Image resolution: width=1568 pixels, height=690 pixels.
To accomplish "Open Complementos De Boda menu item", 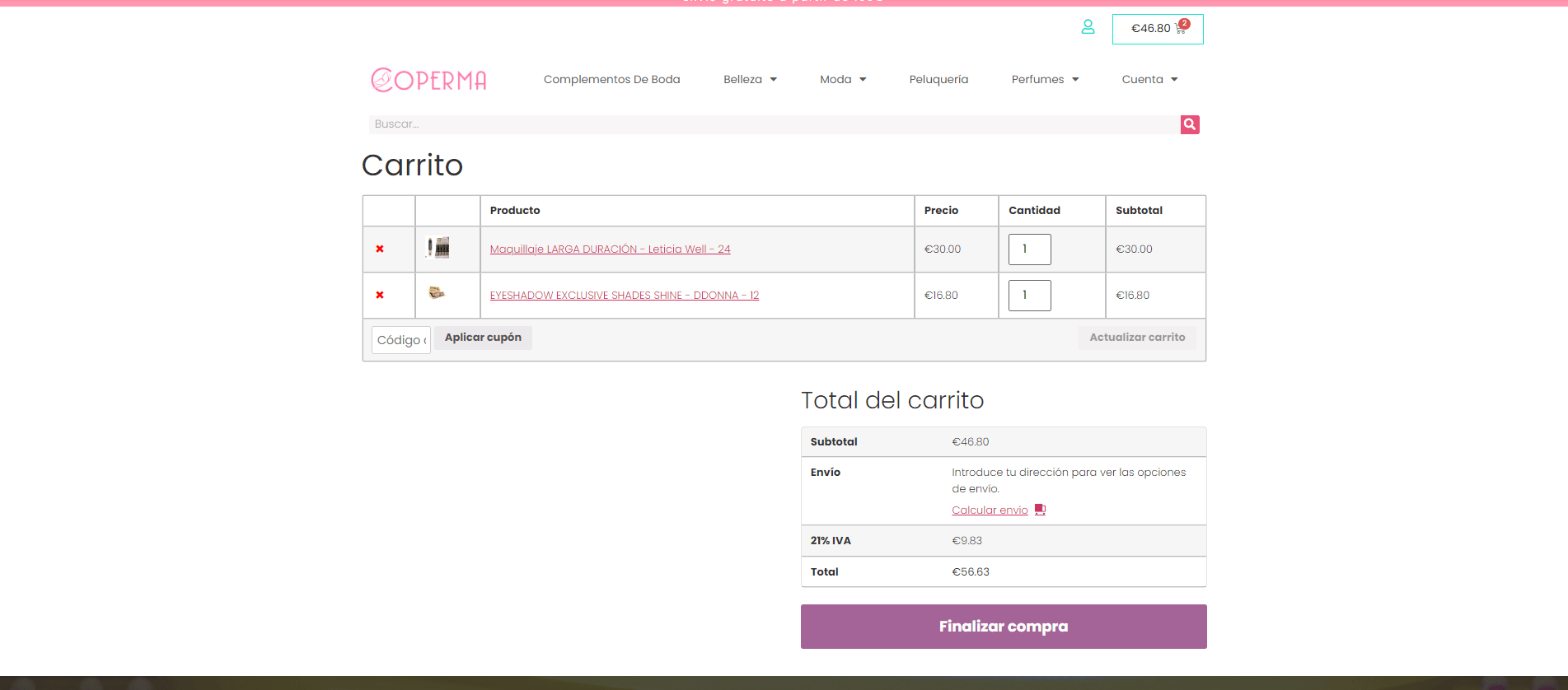I will point(611,79).
